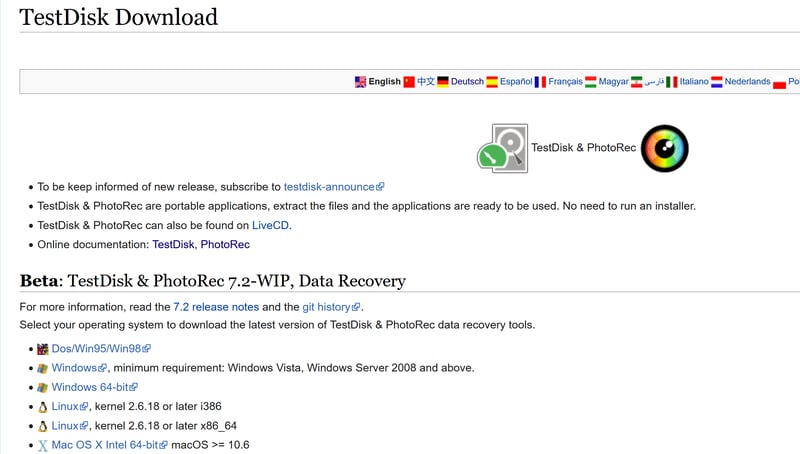The width and height of the screenshot is (800, 454).
Task: Download the Windows version (Vista and above)
Action: (x=79, y=368)
